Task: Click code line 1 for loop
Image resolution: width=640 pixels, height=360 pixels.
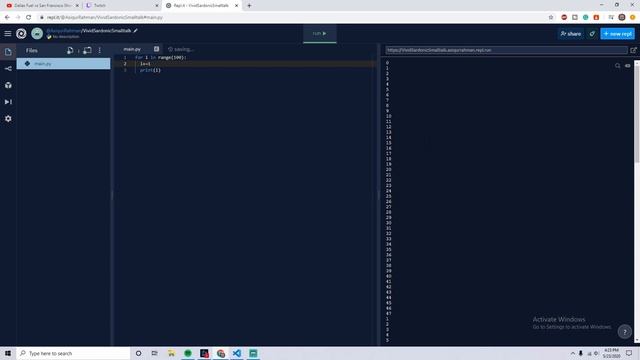Action: 160,58
